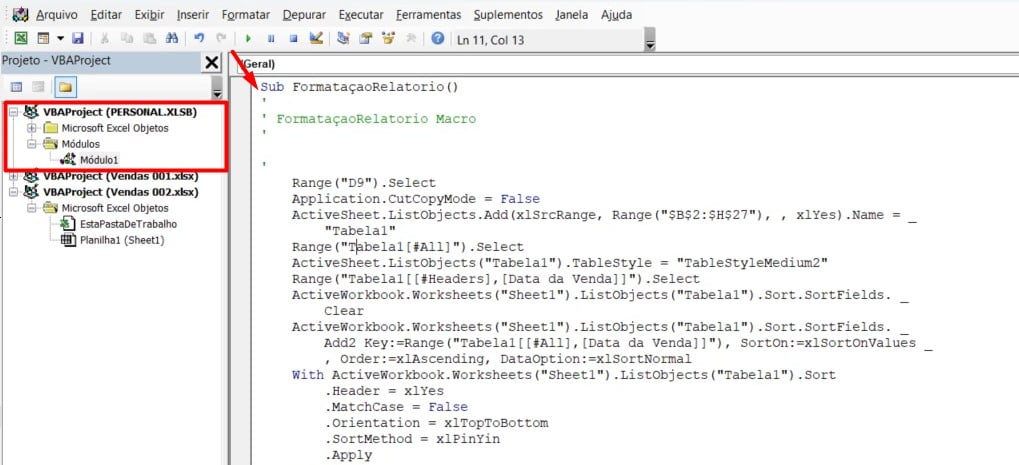Select VBAProject (Vendas 001.xlsx)
The image size is (1019, 465).
tap(121, 176)
